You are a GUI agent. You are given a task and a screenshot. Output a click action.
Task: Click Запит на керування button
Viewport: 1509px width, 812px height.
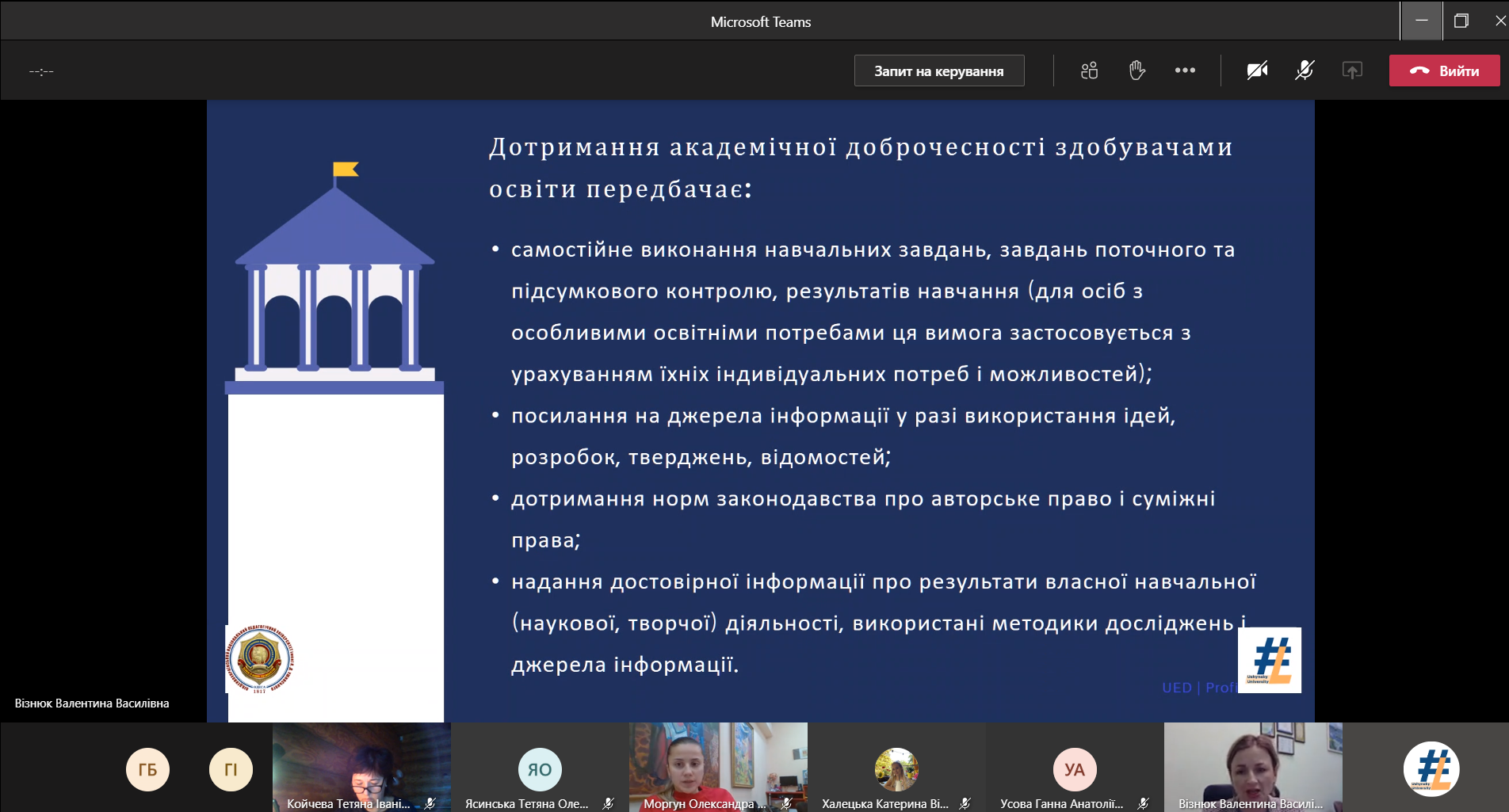(x=938, y=71)
